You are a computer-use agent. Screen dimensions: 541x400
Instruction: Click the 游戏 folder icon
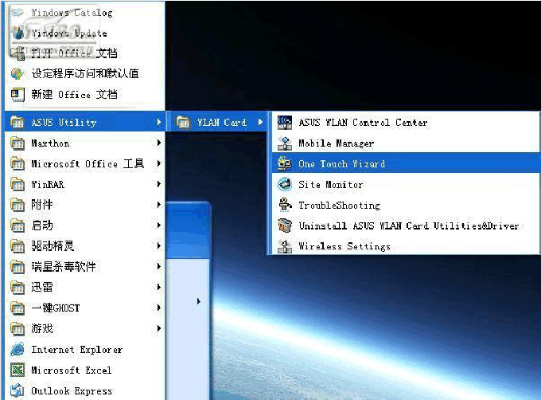coord(17,329)
